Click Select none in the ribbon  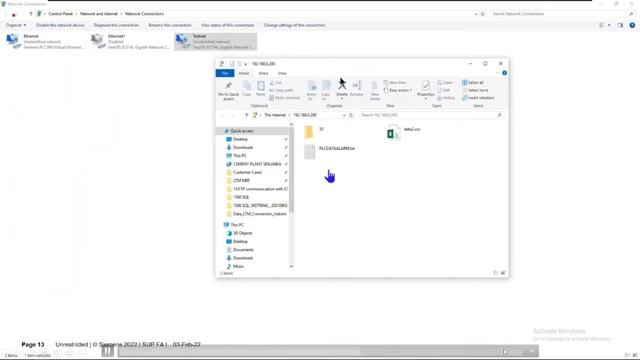(x=475, y=90)
